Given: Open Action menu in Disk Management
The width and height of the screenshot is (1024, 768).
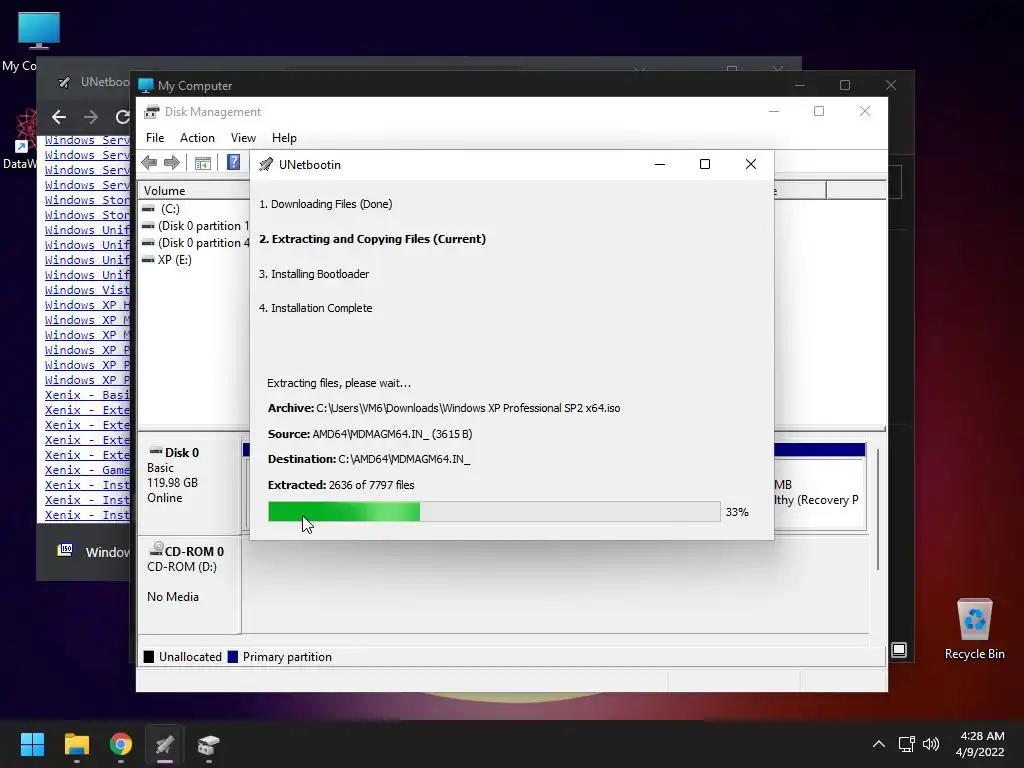Looking at the screenshot, I should tap(197, 138).
